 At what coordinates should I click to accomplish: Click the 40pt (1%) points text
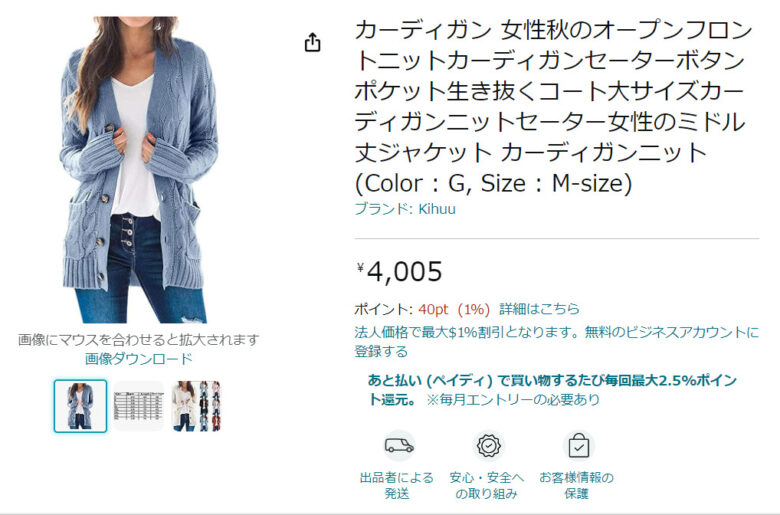click(454, 309)
